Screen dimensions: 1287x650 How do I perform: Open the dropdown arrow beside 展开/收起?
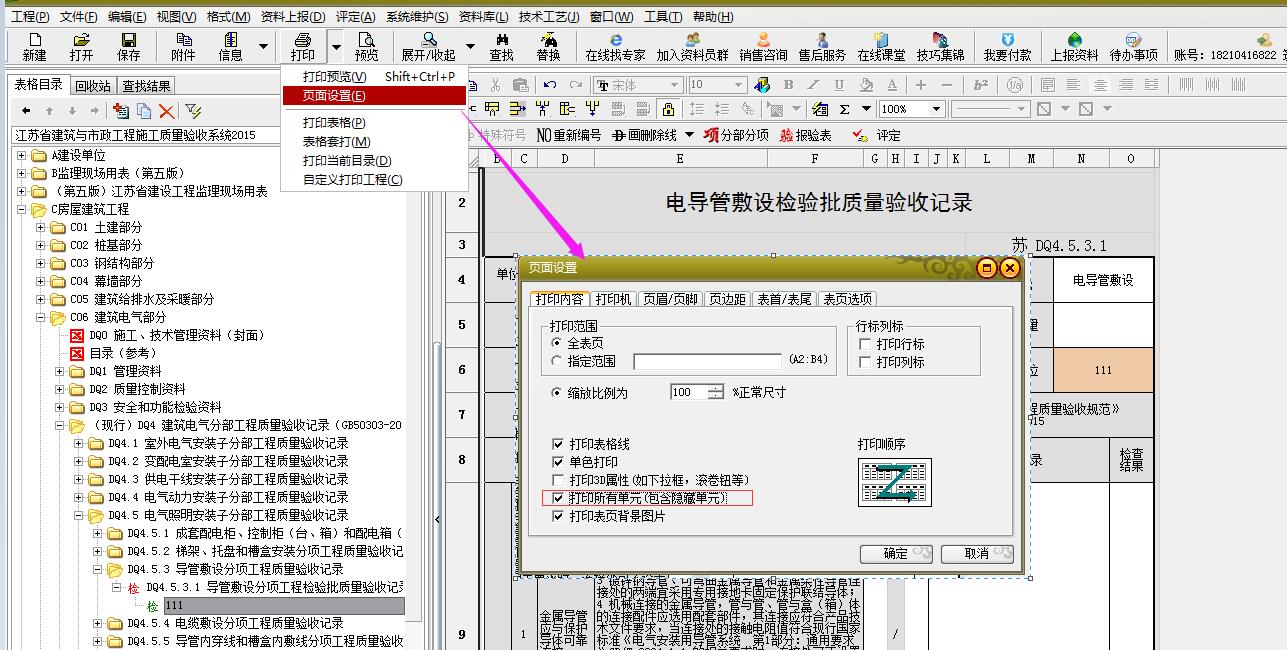470,46
